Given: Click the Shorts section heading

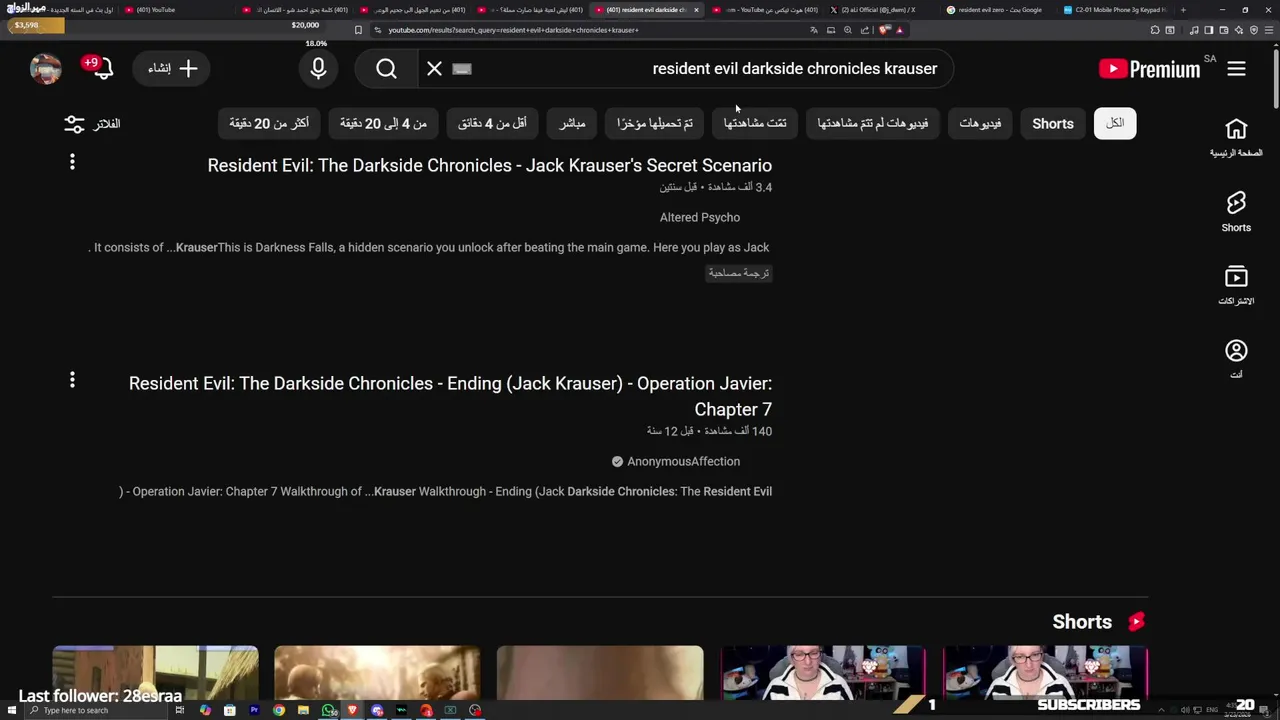Looking at the screenshot, I should pyautogui.click(x=1082, y=622).
